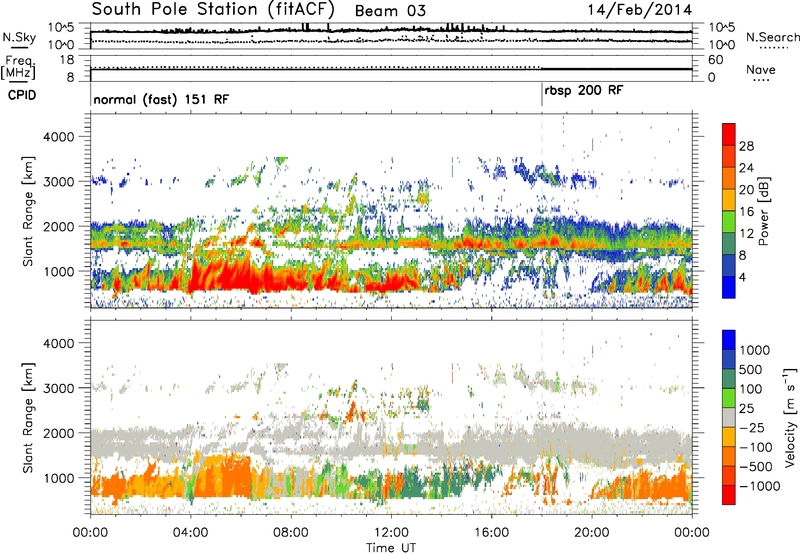Click the "Slant Range [km]" label of Power panel

(28, 211)
